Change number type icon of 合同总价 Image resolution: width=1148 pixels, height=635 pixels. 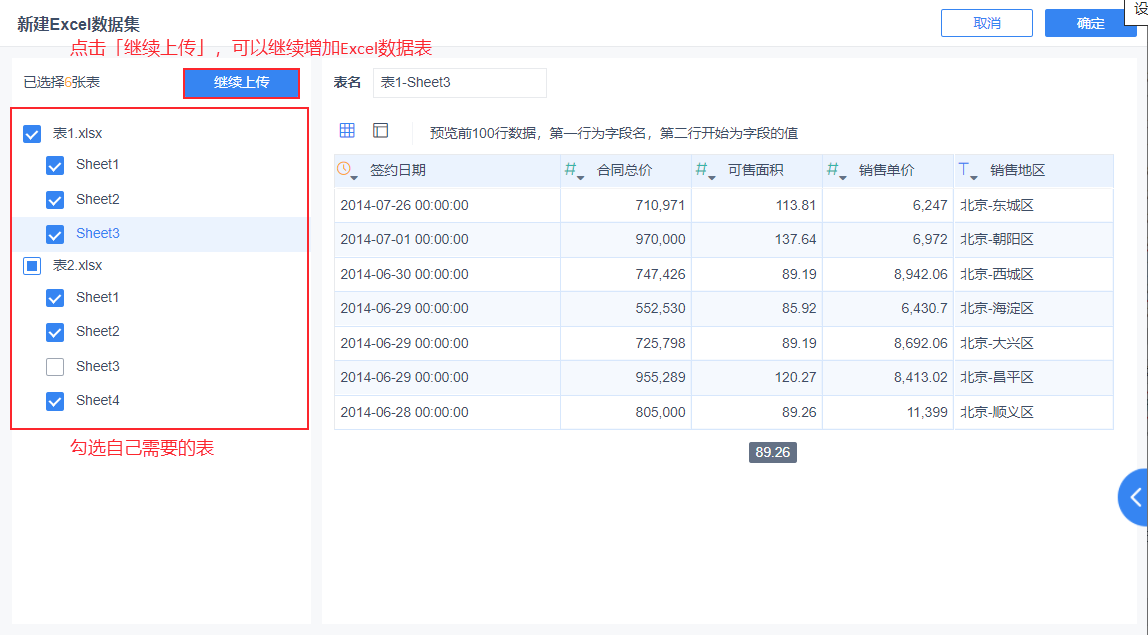click(x=570, y=169)
